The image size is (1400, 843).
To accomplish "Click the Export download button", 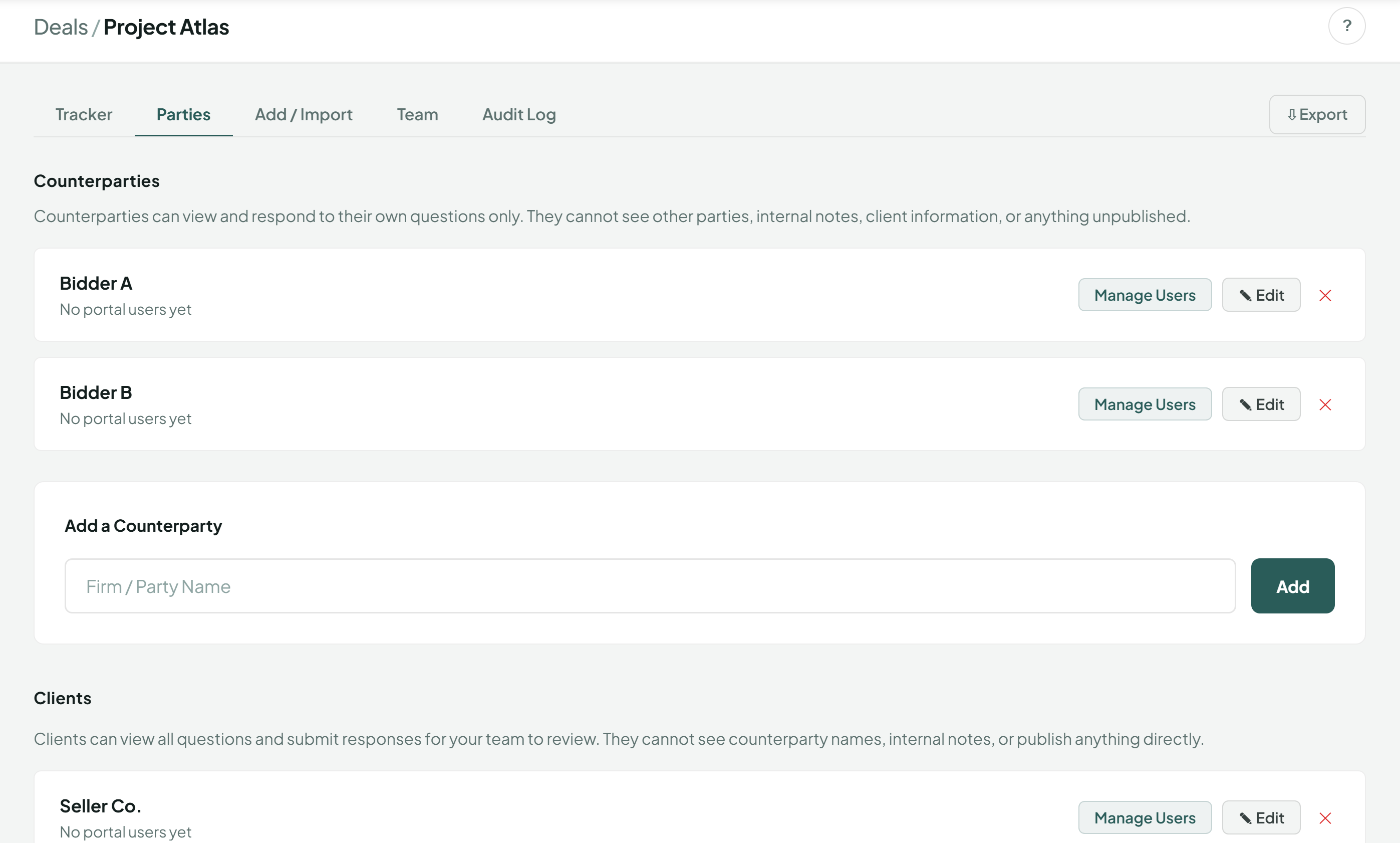I will click(x=1316, y=115).
